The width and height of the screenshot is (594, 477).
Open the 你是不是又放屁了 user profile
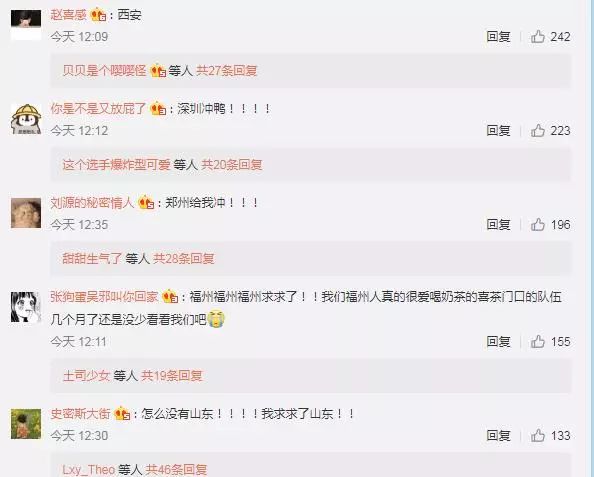click(x=98, y=109)
